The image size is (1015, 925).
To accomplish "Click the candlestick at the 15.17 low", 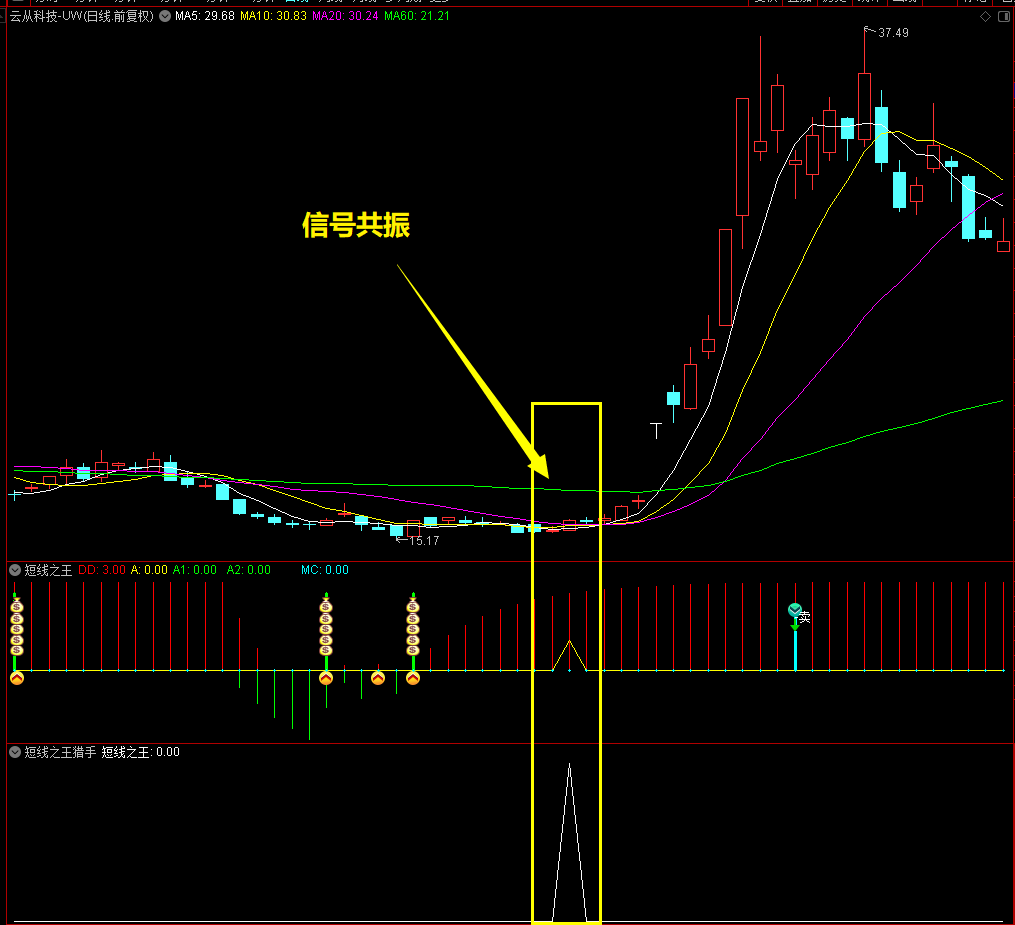I will (x=396, y=531).
